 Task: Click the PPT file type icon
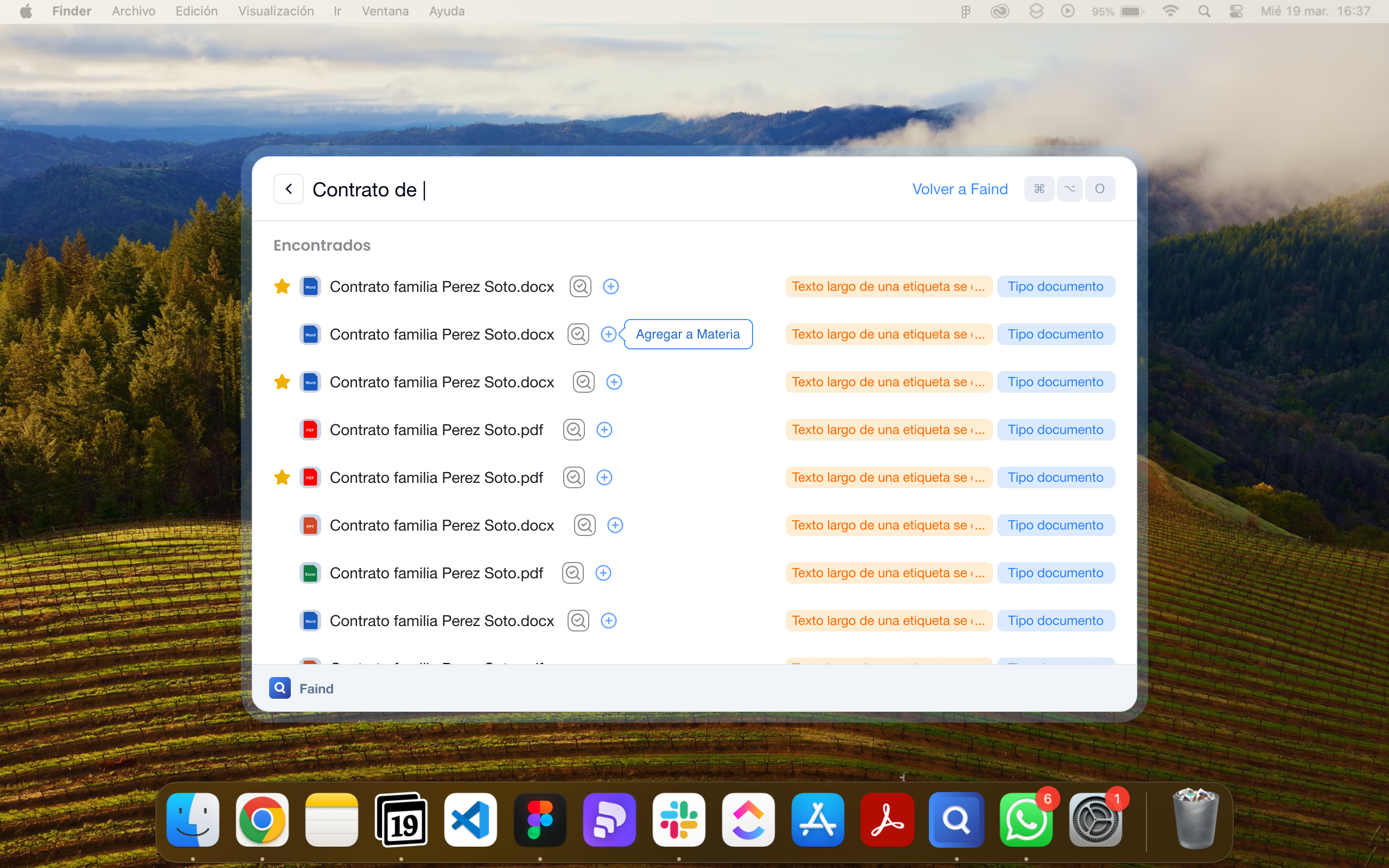pos(310,525)
